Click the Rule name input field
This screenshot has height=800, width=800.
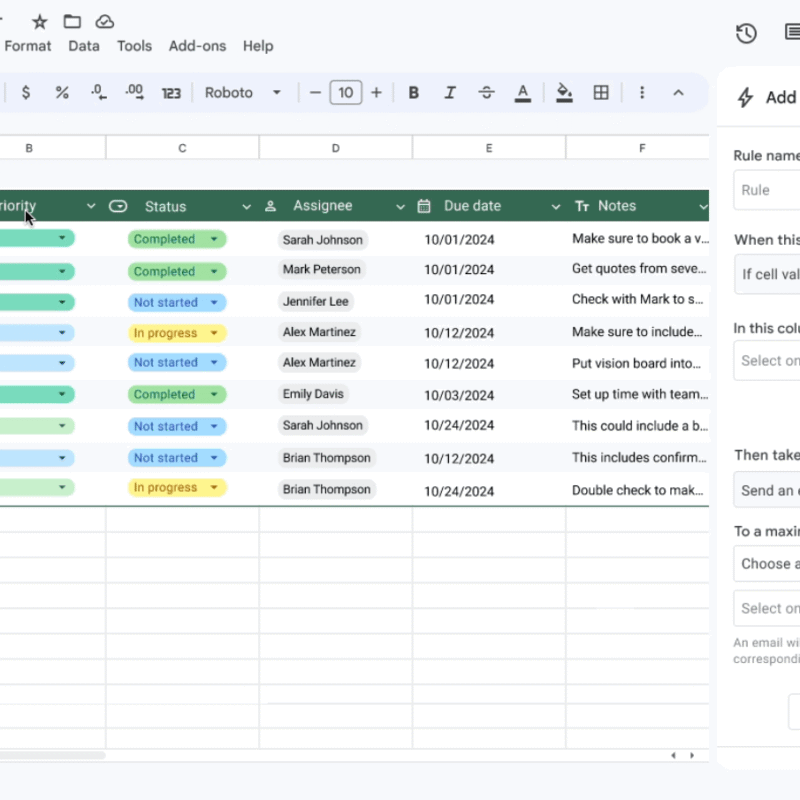(x=768, y=190)
